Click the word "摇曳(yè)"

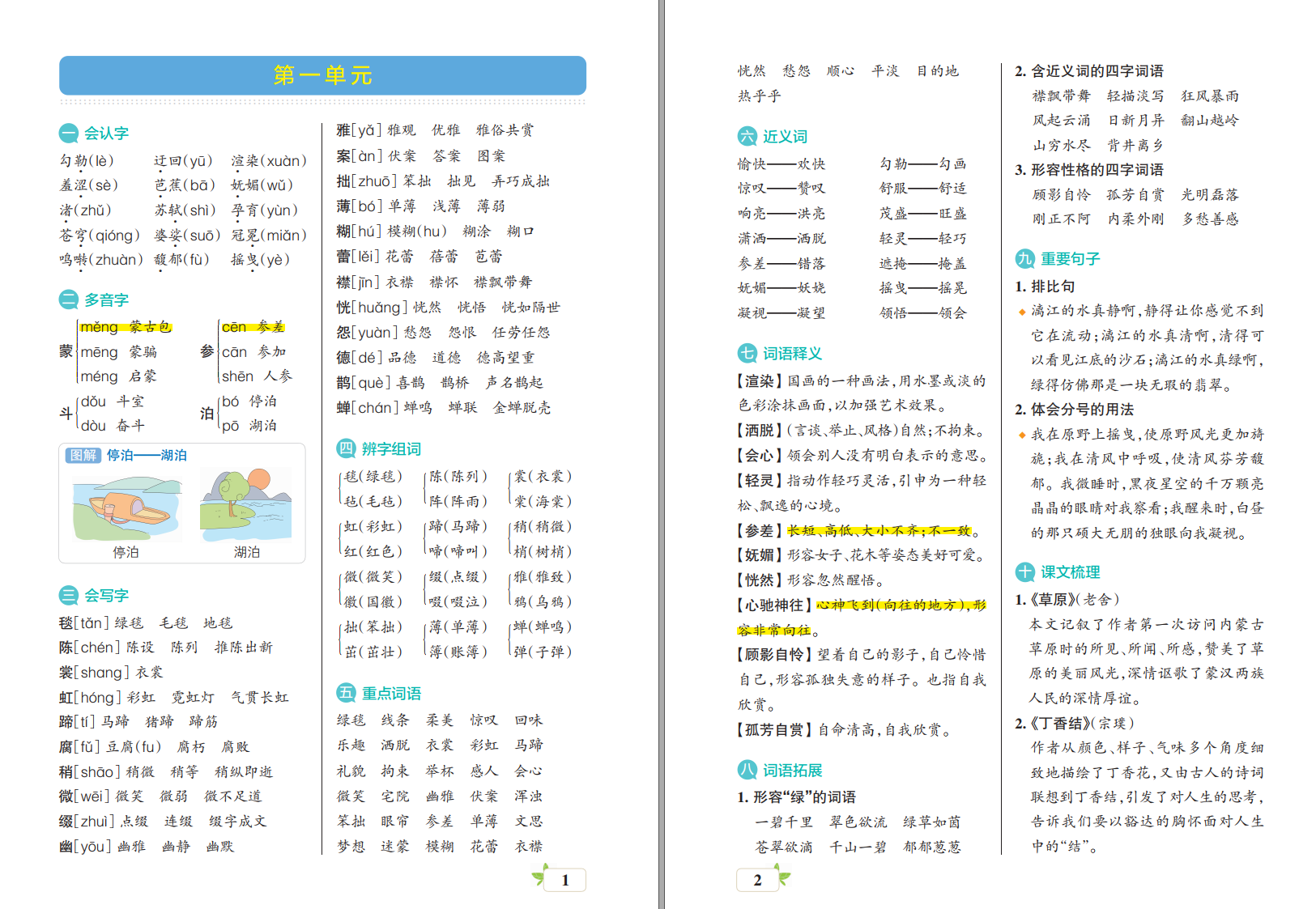coord(260,260)
